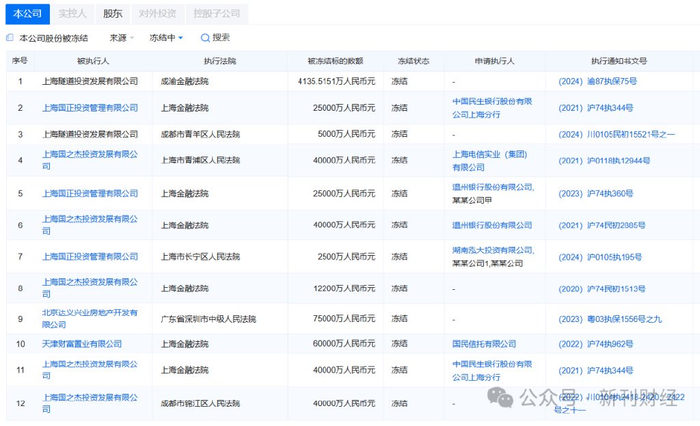Click the 本公司股份被冻结 label
This screenshot has height=426, width=700.
pyautogui.click(x=54, y=38)
